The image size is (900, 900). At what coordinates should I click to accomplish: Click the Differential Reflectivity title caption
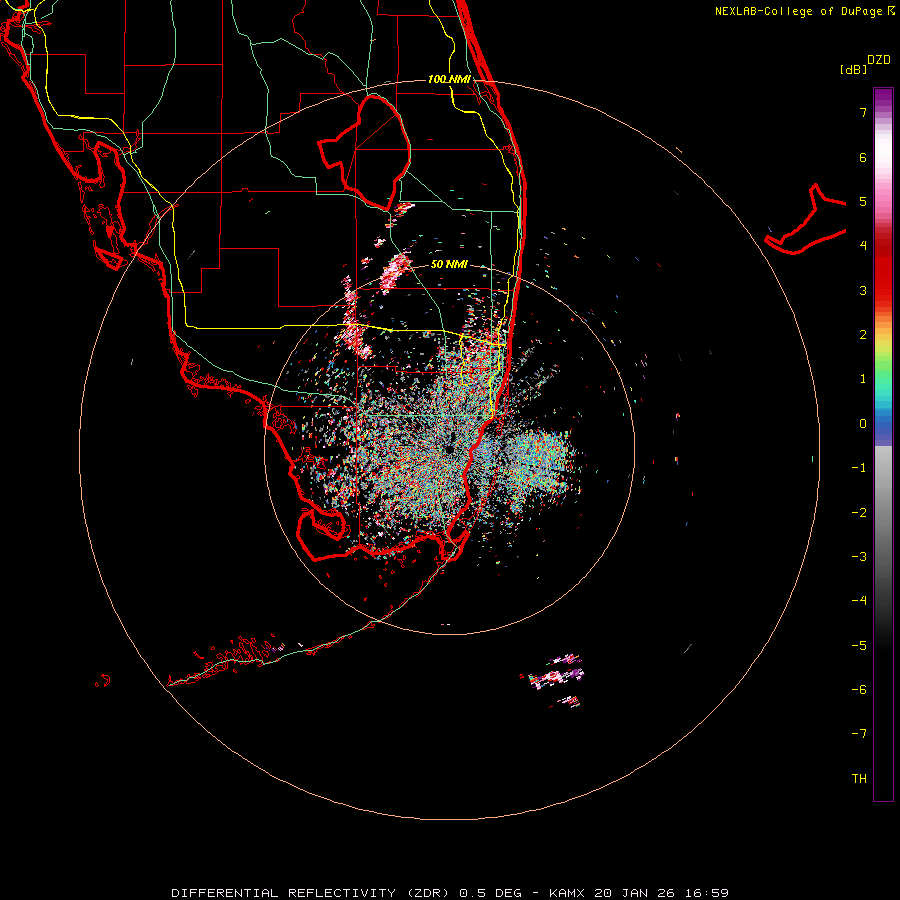[x=449, y=893]
